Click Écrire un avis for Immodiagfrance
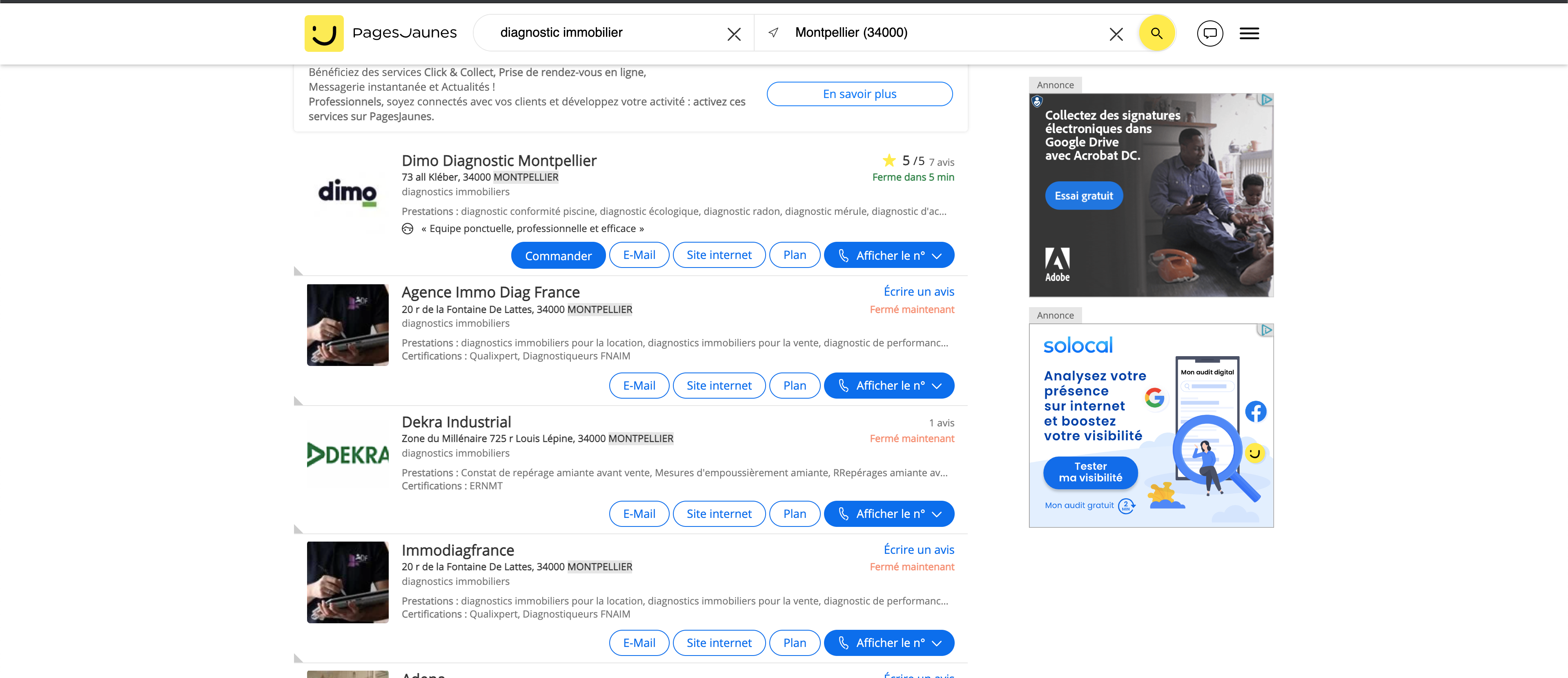 pyautogui.click(x=918, y=550)
